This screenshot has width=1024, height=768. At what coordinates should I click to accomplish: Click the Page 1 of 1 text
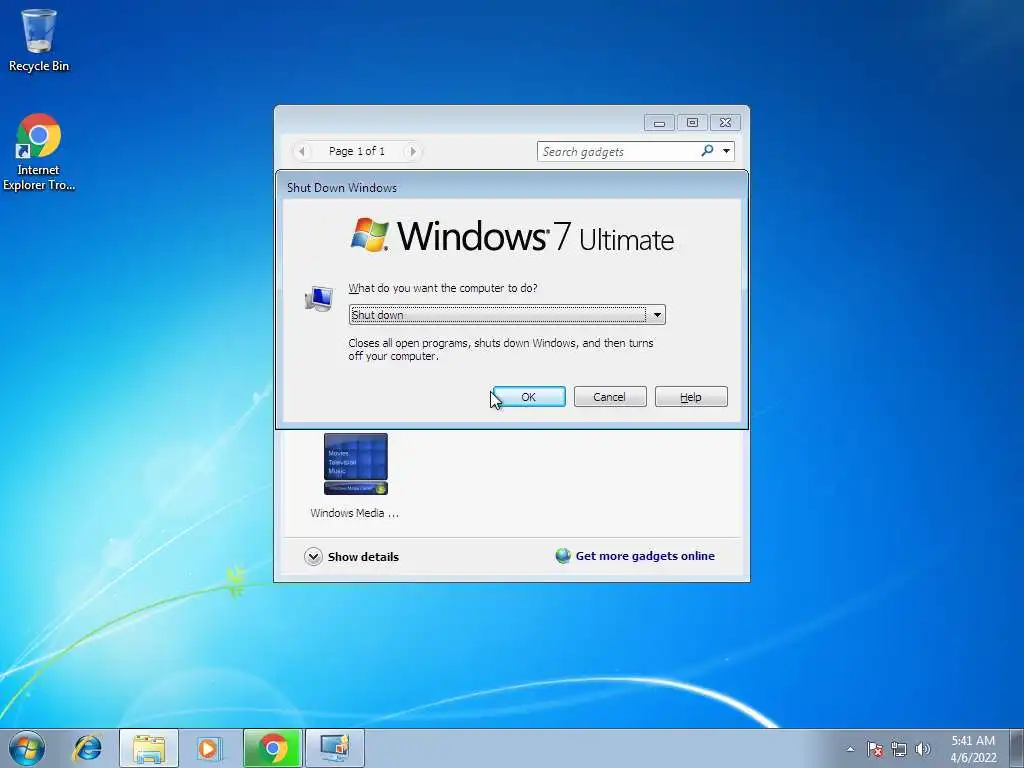click(x=357, y=151)
